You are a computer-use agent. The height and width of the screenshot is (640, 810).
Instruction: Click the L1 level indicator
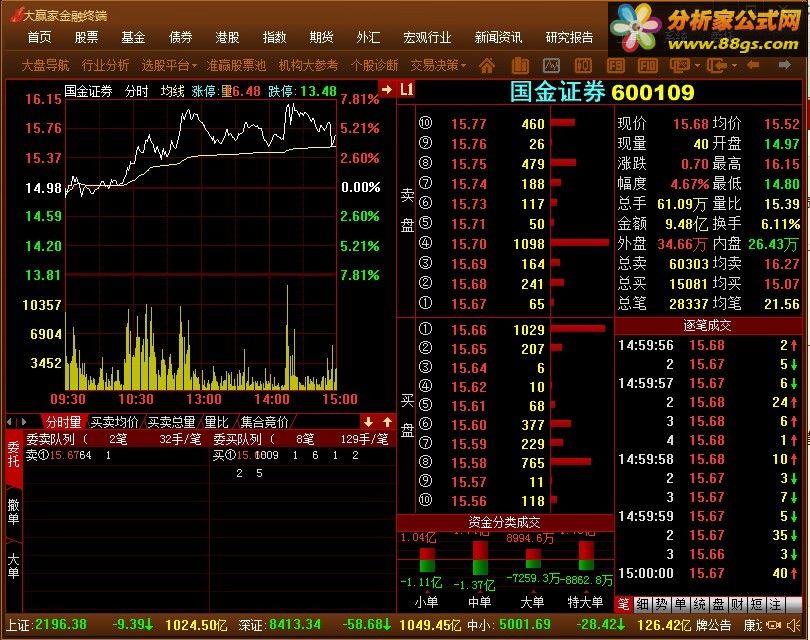(x=407, y=89)
